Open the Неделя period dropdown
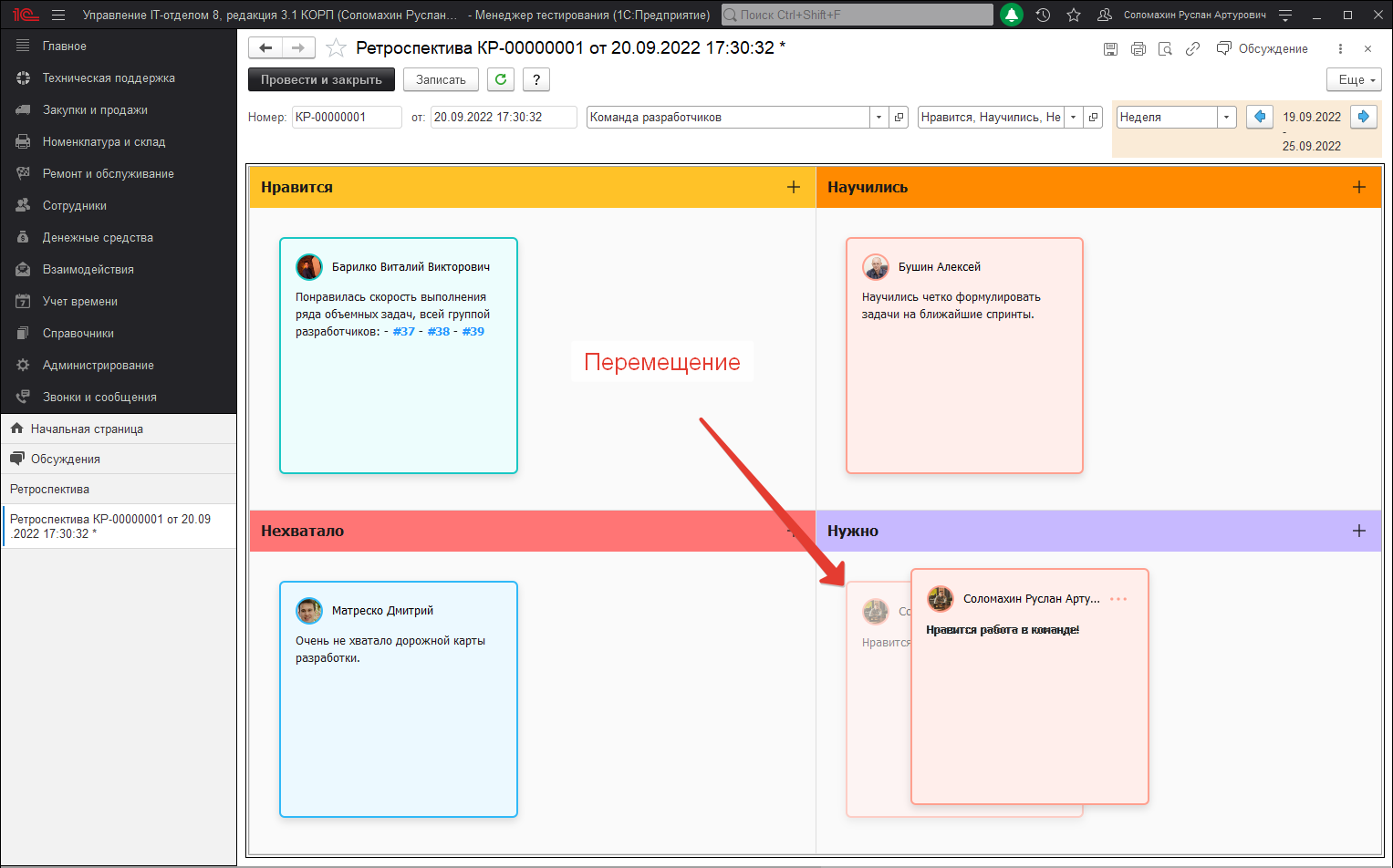 click(x=1226, y=118)
